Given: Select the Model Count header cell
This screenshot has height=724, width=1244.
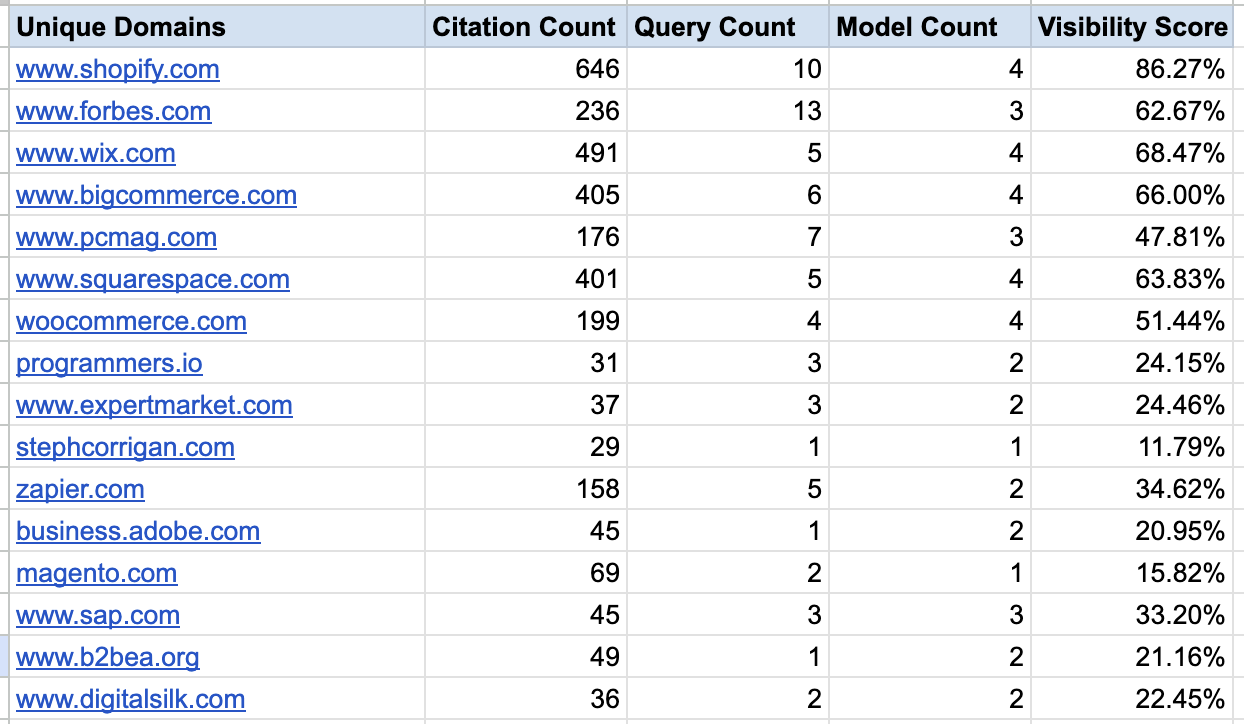Looking at the screenshot, I should (x=916, y=27).
